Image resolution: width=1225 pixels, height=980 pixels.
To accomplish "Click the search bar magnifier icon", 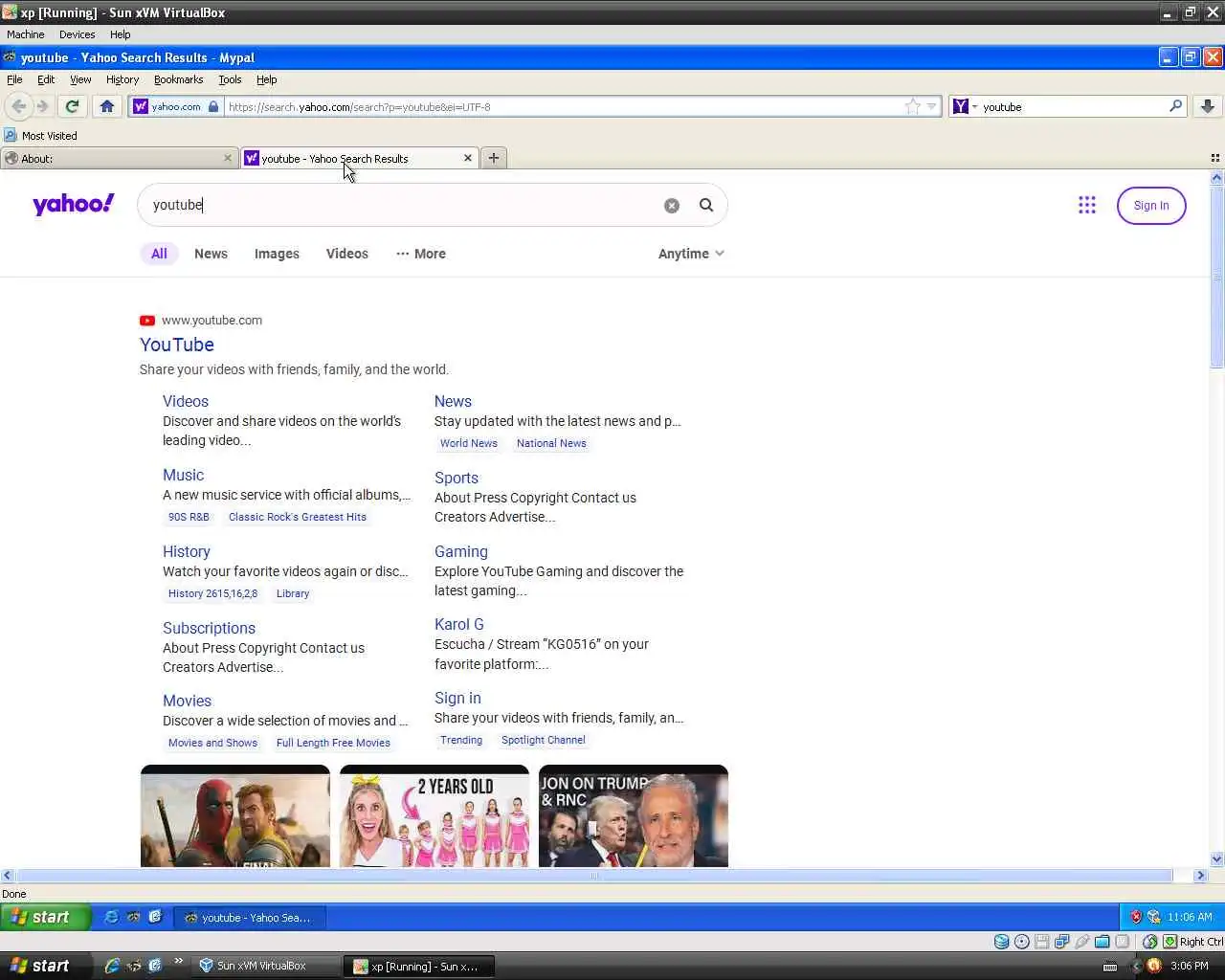I will (x=1176, y=106).
